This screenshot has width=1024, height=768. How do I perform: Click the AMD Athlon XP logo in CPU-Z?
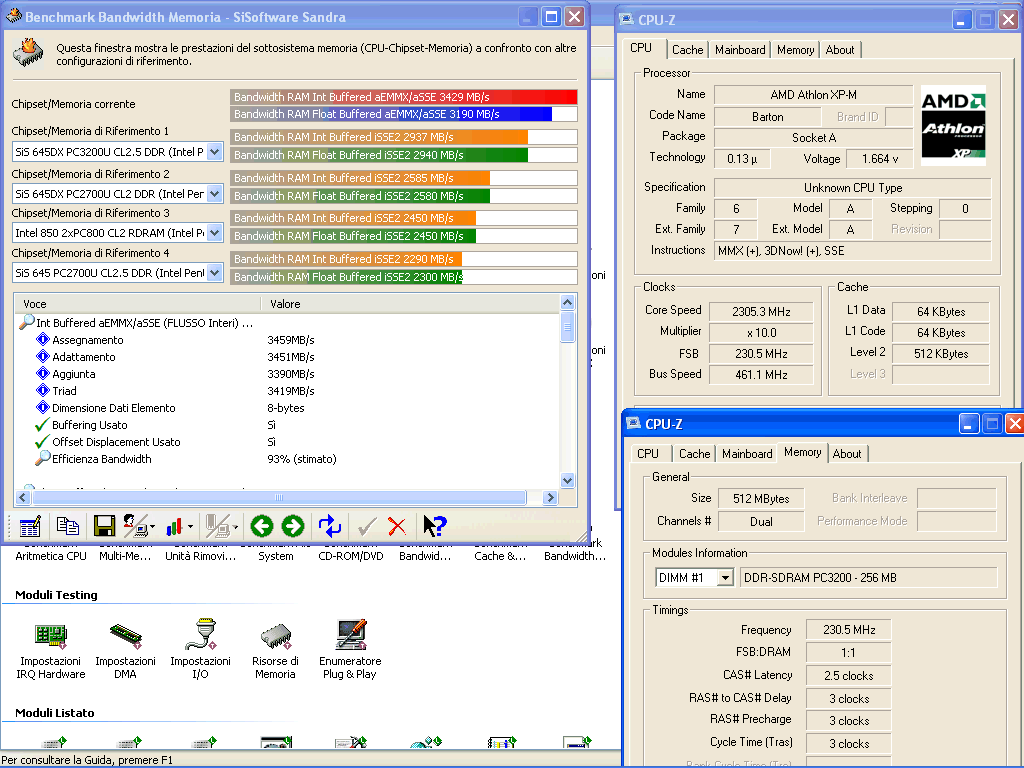pyautogui.click(x=953, y=125)
